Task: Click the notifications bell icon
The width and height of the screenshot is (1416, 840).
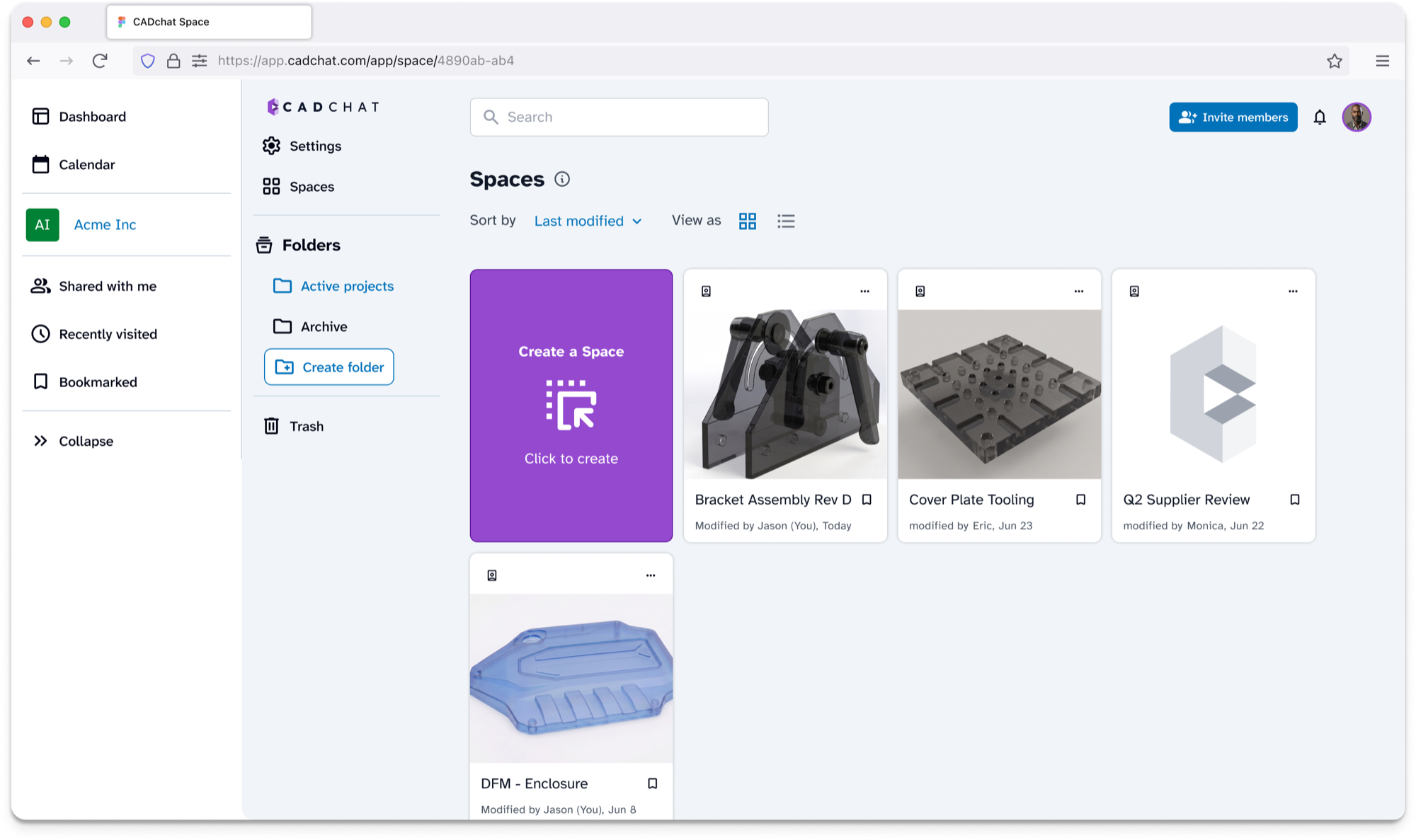Action: (x=1320, y=117)
